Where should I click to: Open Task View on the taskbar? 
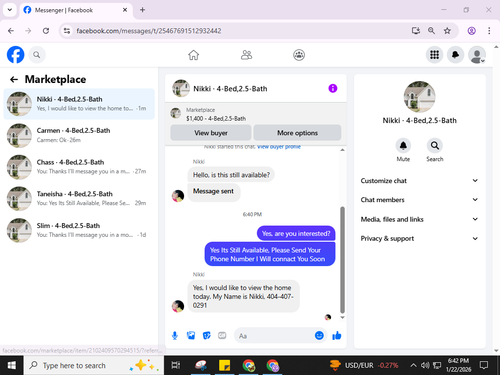[x=176, y=365]
